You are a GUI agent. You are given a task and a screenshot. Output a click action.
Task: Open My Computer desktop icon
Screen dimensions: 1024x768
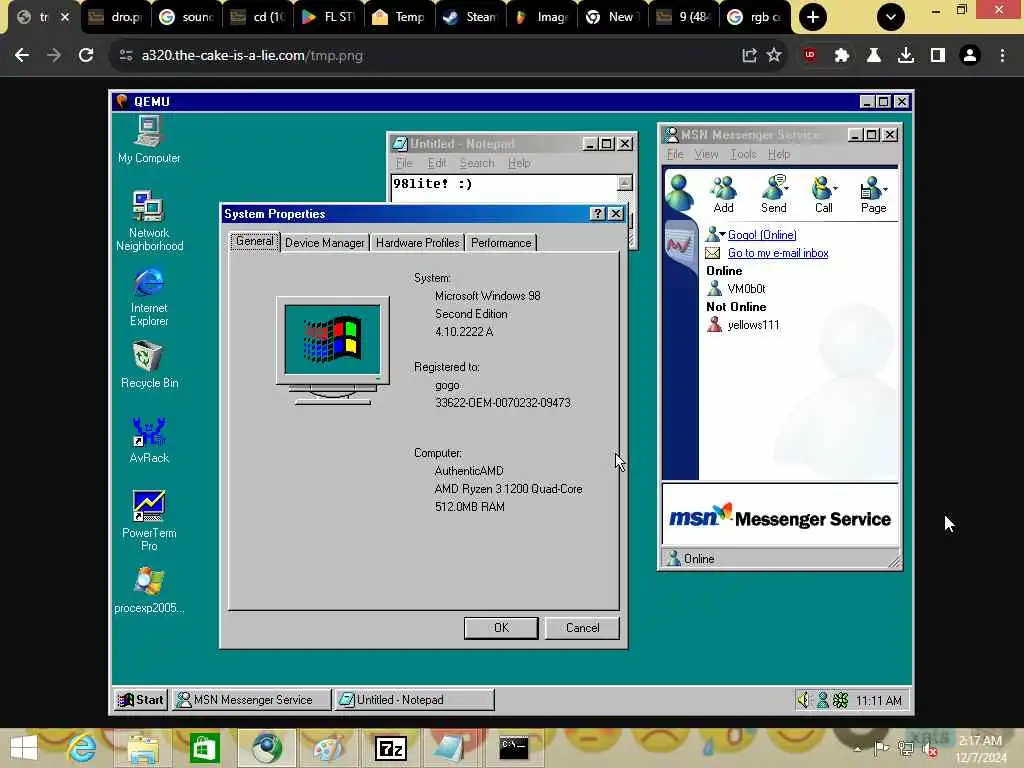click(x=149, y=140)
